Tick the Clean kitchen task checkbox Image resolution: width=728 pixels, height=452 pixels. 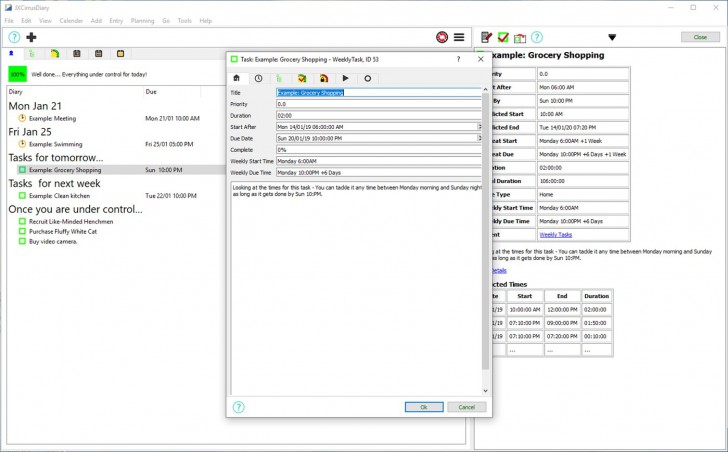[x=22, y=196]
